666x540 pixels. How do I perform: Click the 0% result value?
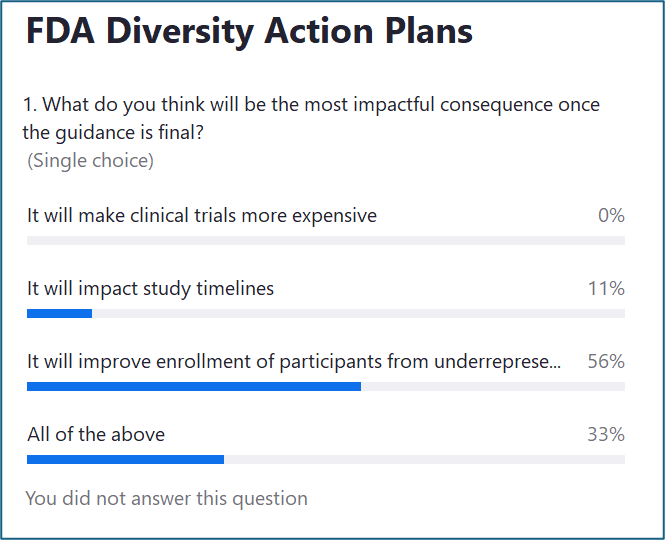click(611, 215)
